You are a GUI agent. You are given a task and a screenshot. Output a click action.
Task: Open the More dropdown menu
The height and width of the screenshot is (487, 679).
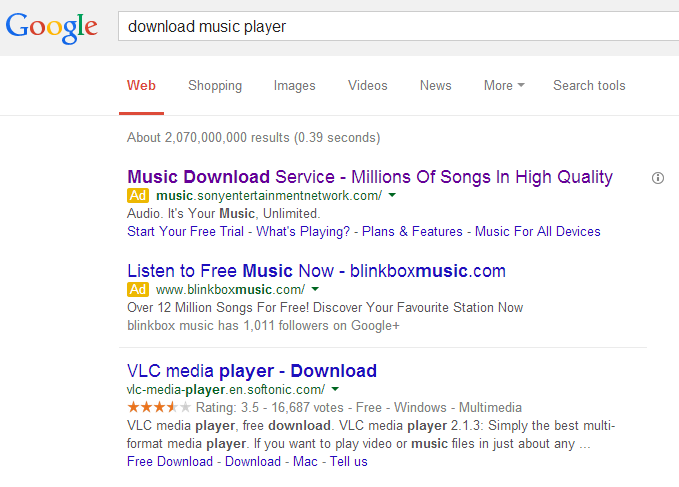pos(504,85)
